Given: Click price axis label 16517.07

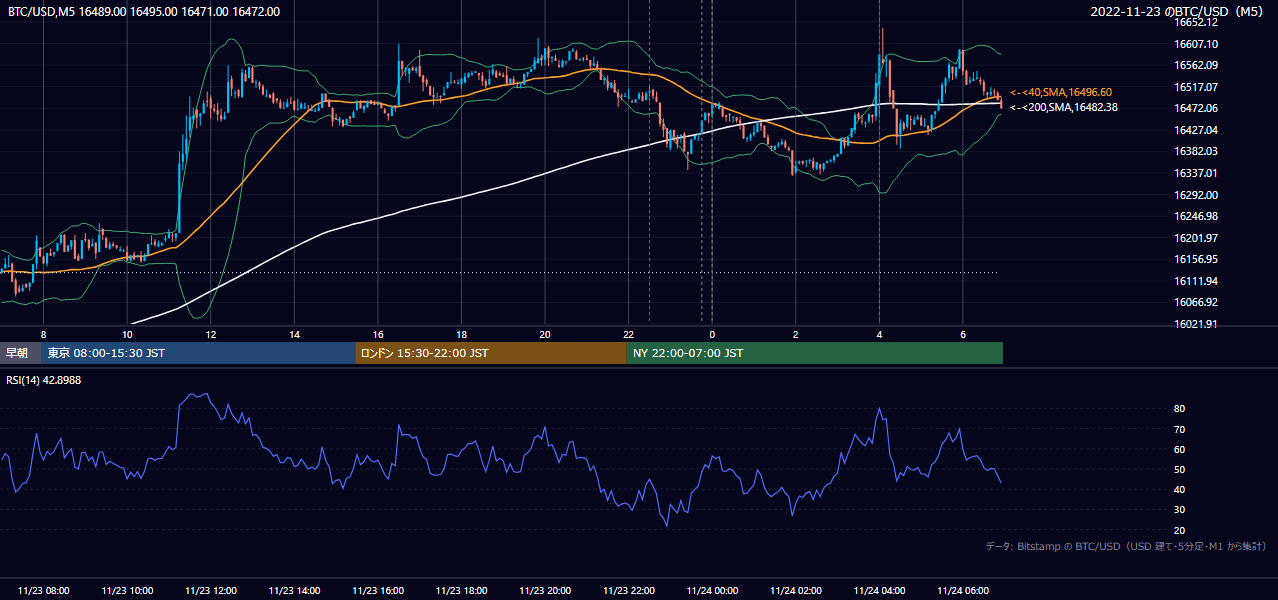Looking at the screenshot, I should [1195, 87].
